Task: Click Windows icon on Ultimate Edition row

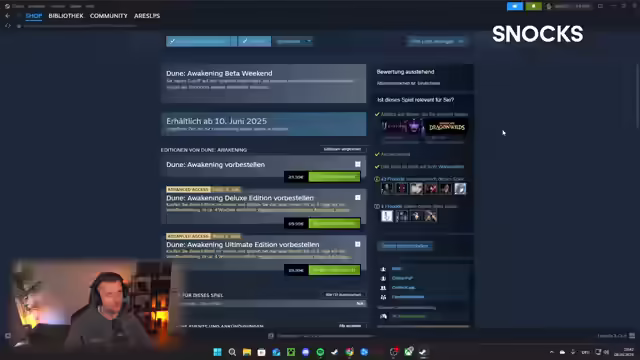Action: pyautogui.click(x=358, y=244)
